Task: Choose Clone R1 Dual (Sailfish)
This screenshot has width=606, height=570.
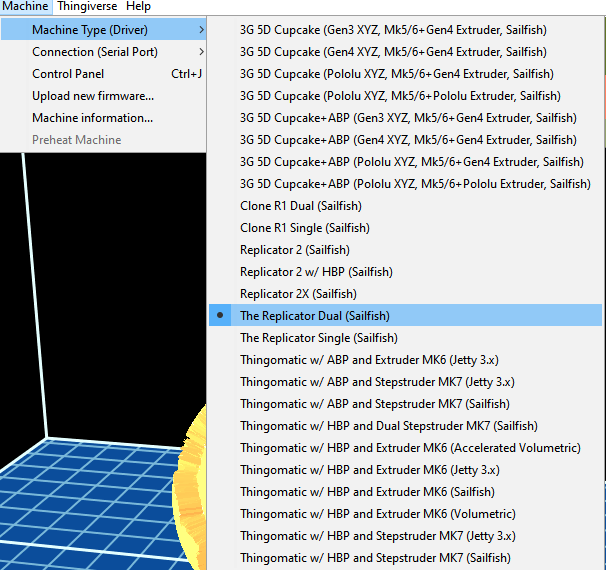Action: coord(405,206)
